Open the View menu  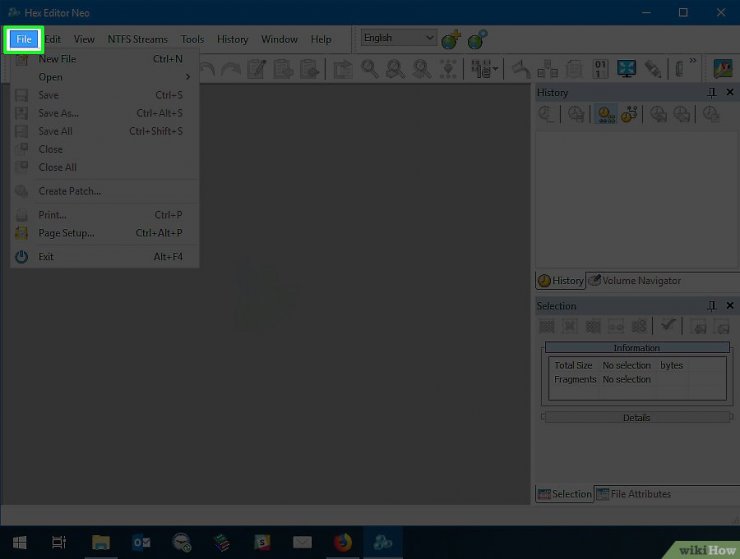pyautogui.click(x=84, y=39)
